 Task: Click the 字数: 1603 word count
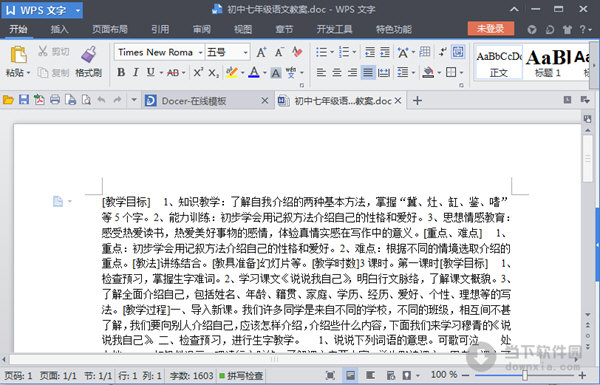191,376
